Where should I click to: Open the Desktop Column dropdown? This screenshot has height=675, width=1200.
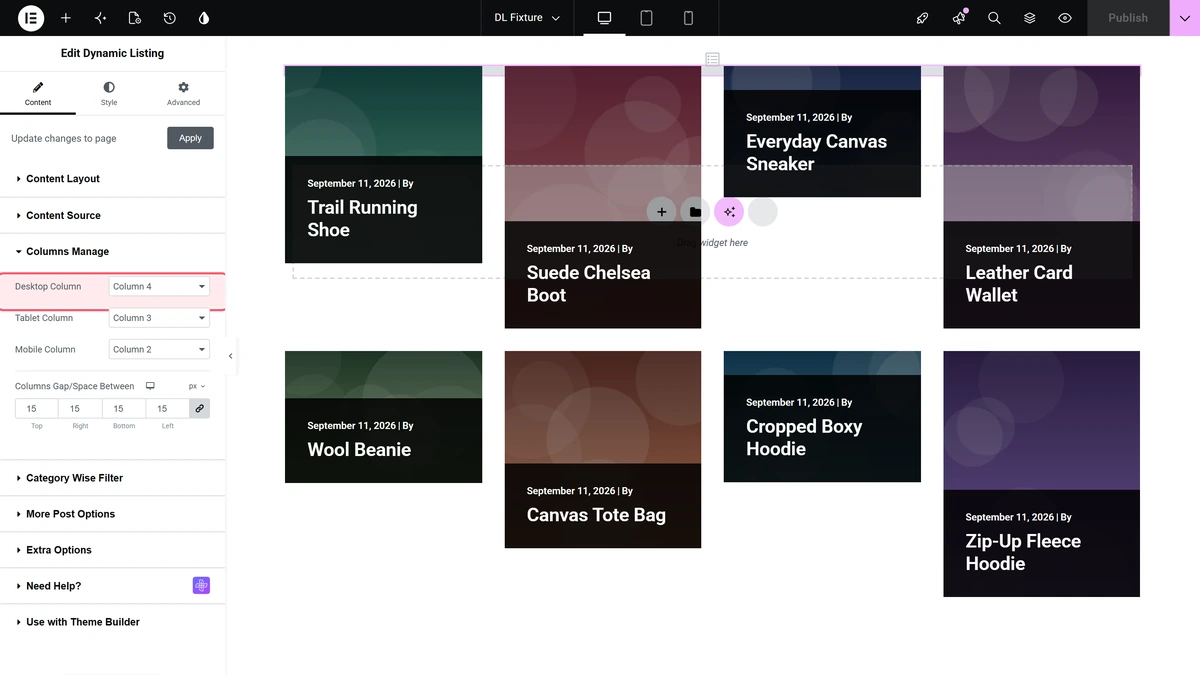click(159, 286)
